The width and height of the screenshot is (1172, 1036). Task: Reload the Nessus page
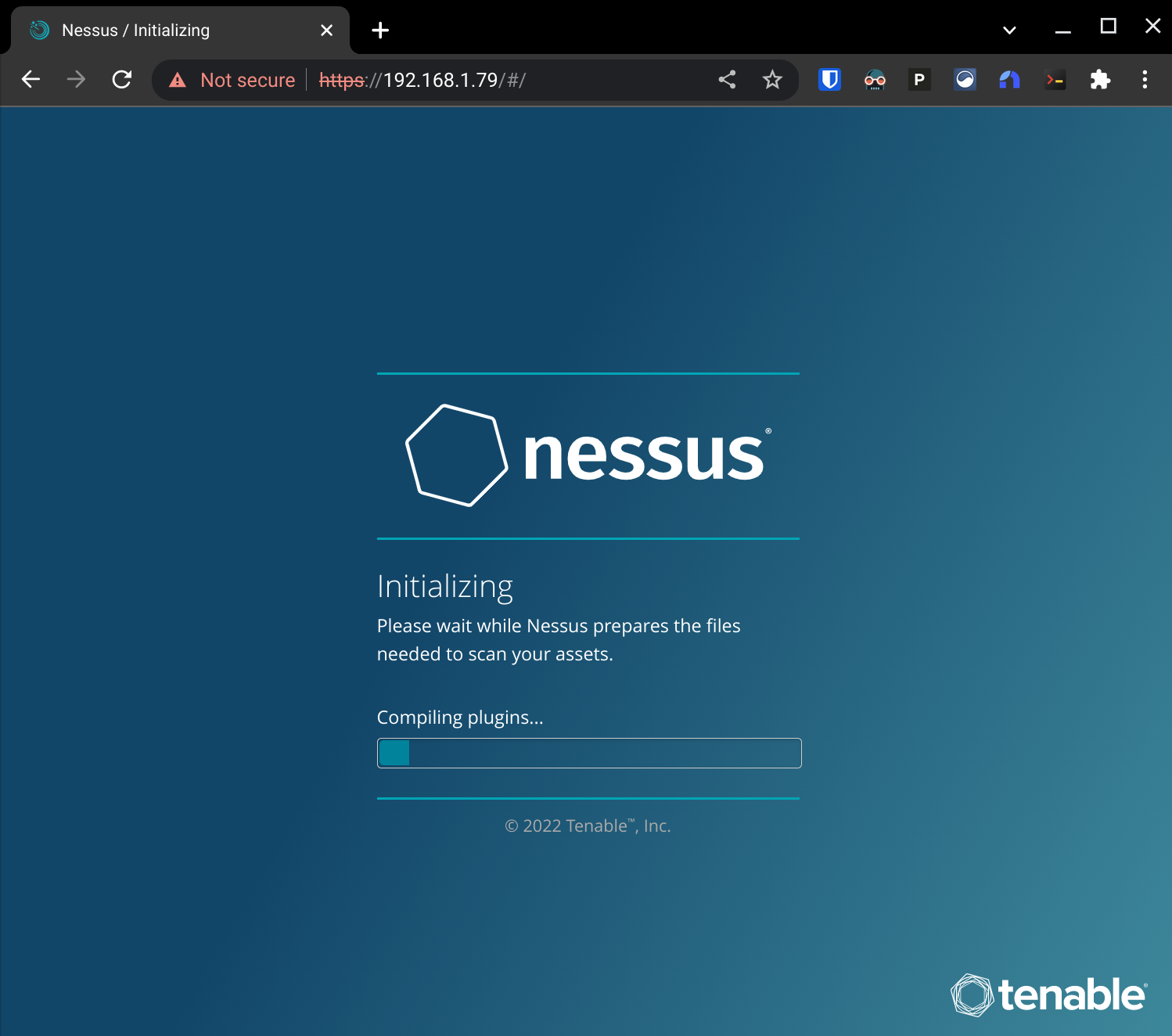click(x=122, y=79)
